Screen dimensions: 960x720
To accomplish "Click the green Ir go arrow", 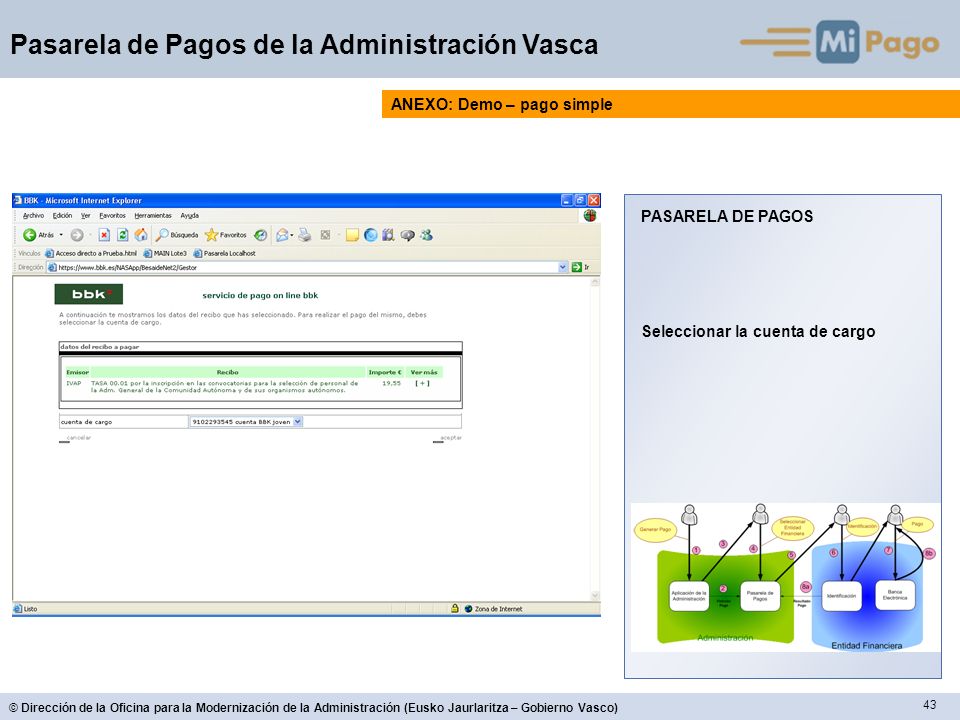I will click(x=576, y=267).
